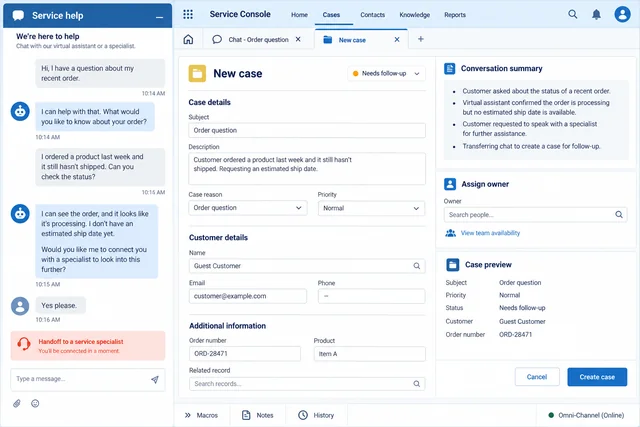
Task: Open the Knowledge nav item
Action: tap(414, 15)
